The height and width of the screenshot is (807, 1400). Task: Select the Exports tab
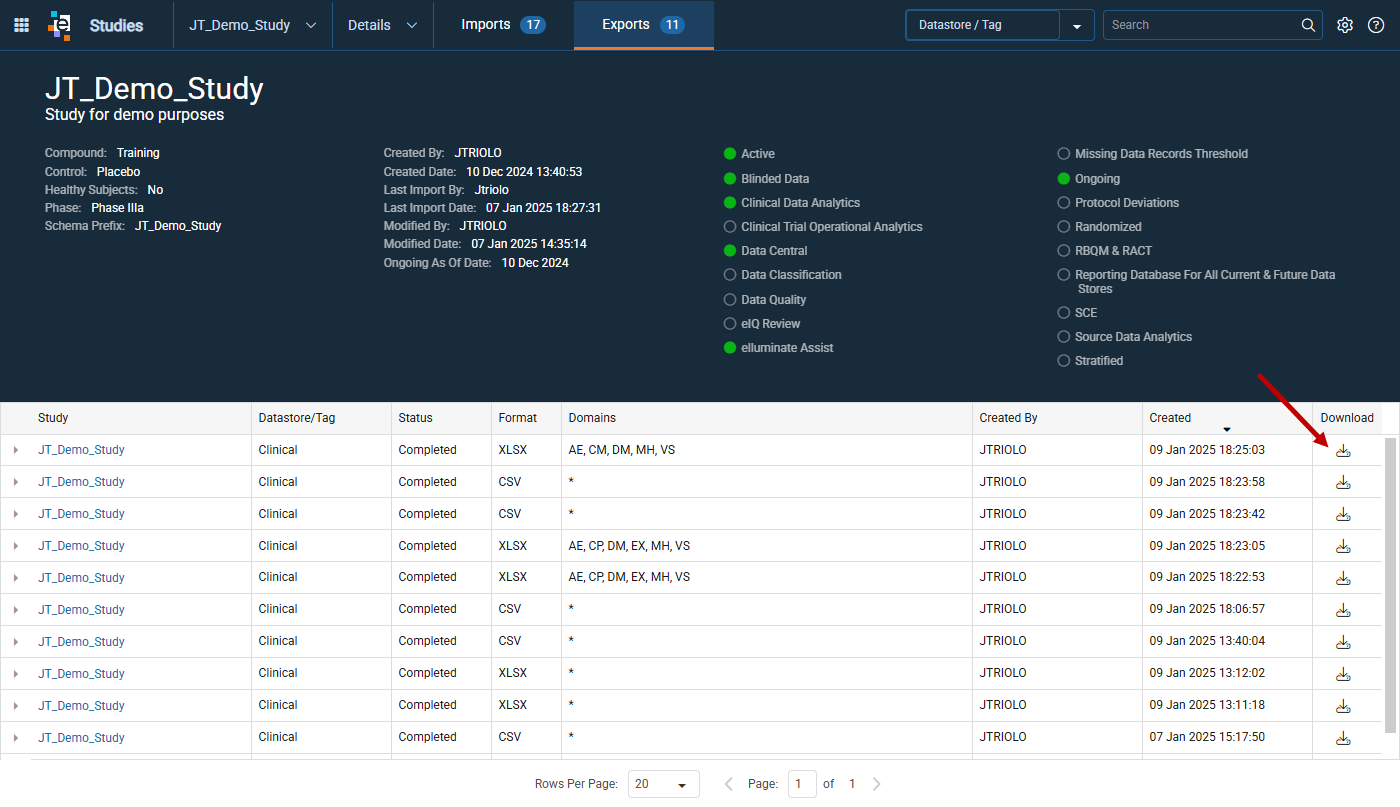(643, 25)
